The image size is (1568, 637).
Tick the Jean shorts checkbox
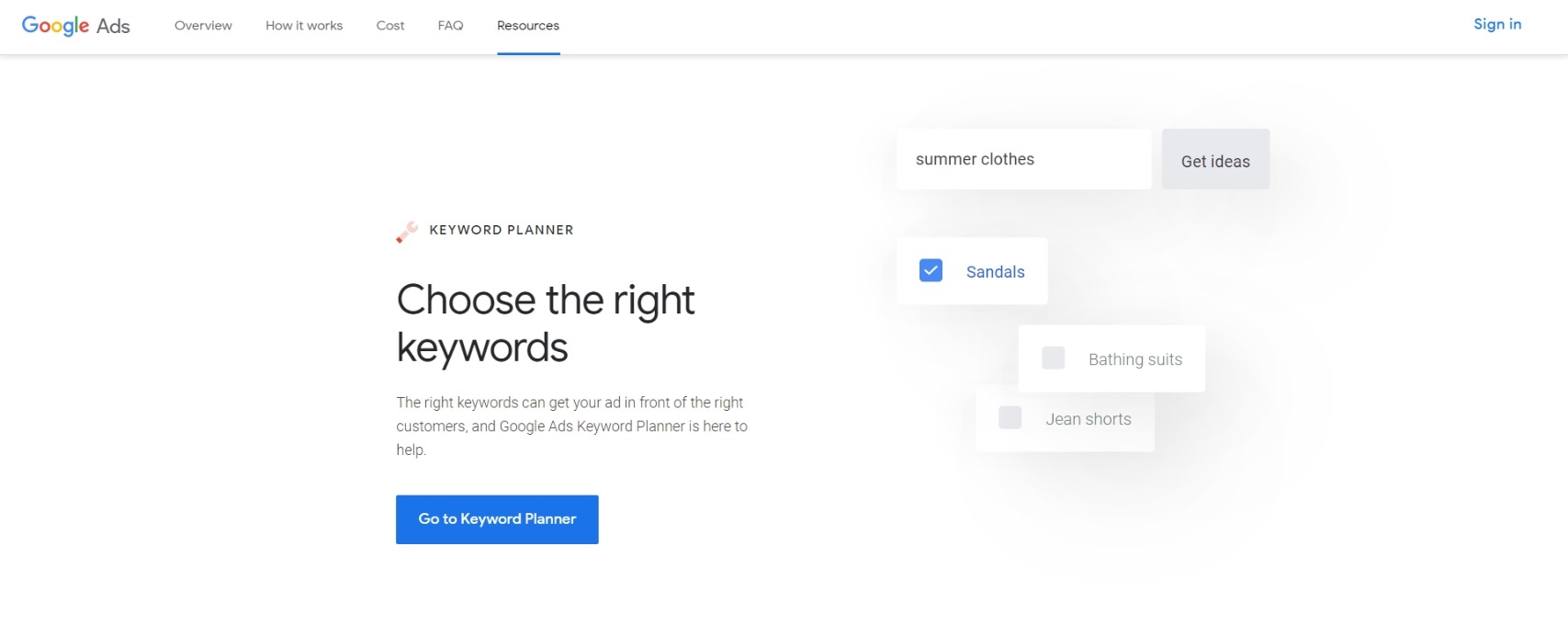click(x=1010, y=417)
